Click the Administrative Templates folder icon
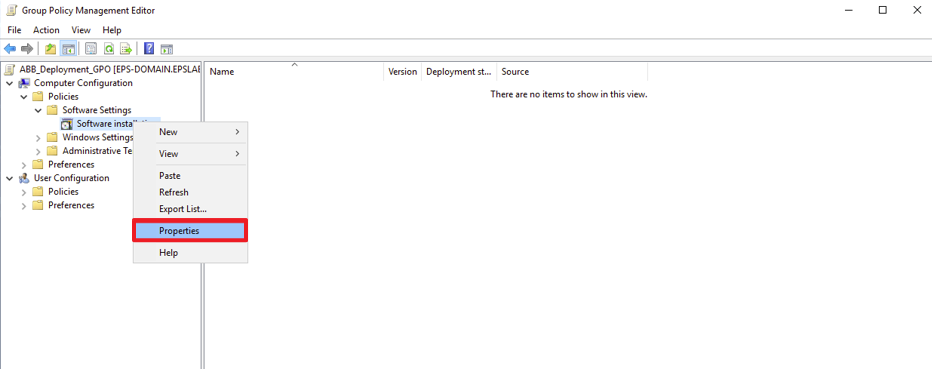This screenshot has width=932, height=369. click(53, 151)
